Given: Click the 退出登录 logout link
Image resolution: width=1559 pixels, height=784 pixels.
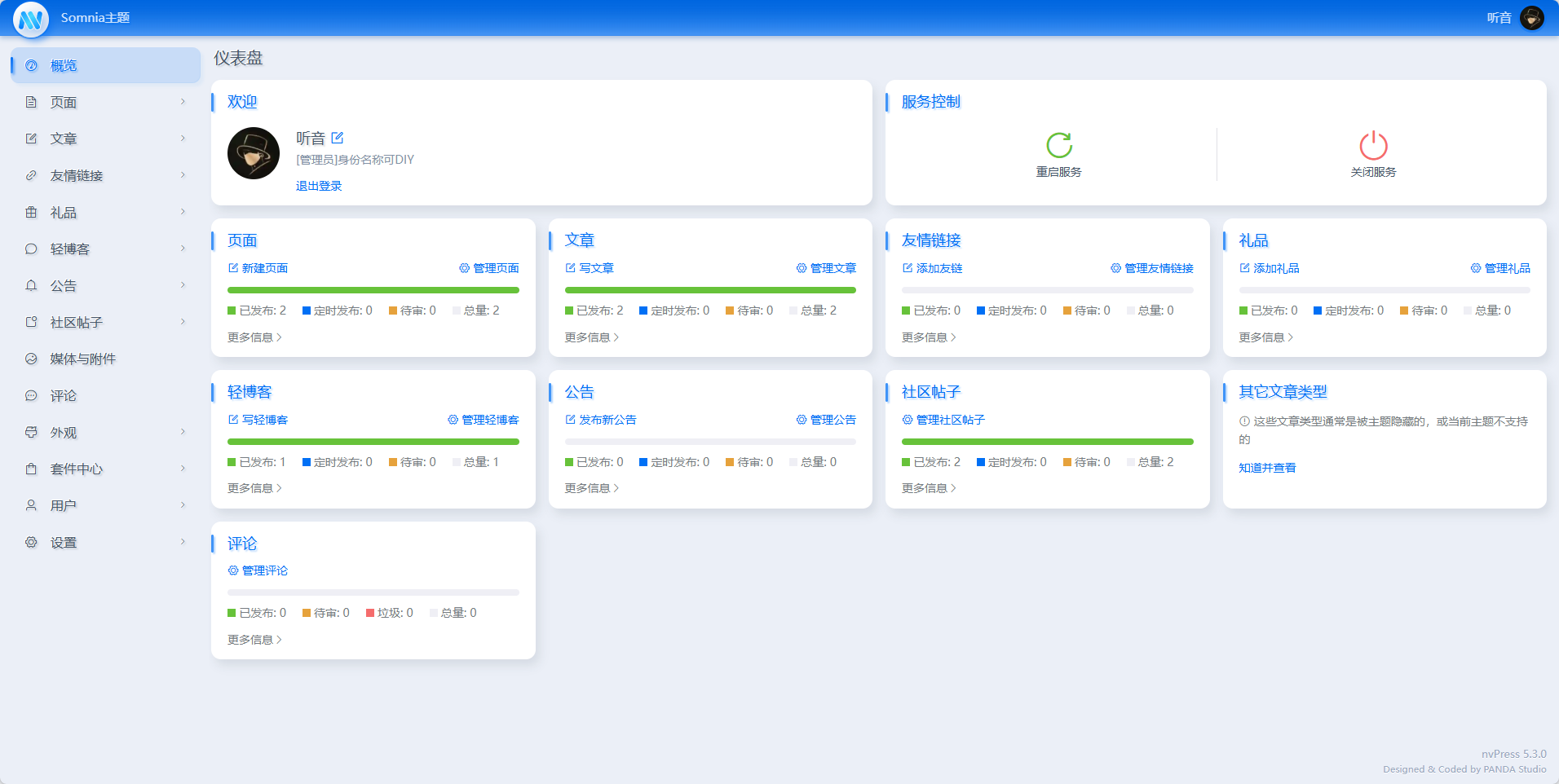Looking at the screenshot, I should [319, 186].
